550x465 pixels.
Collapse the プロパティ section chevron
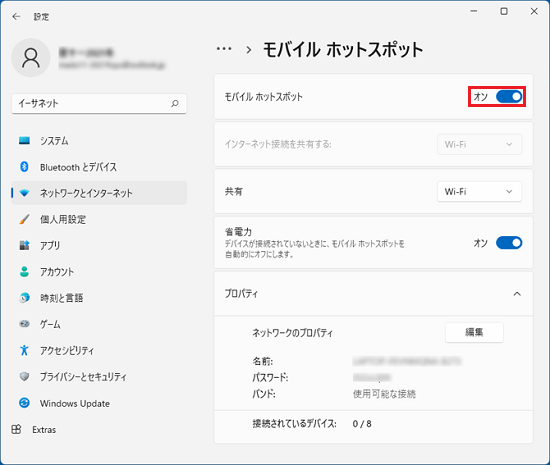[x=517, y=294]
